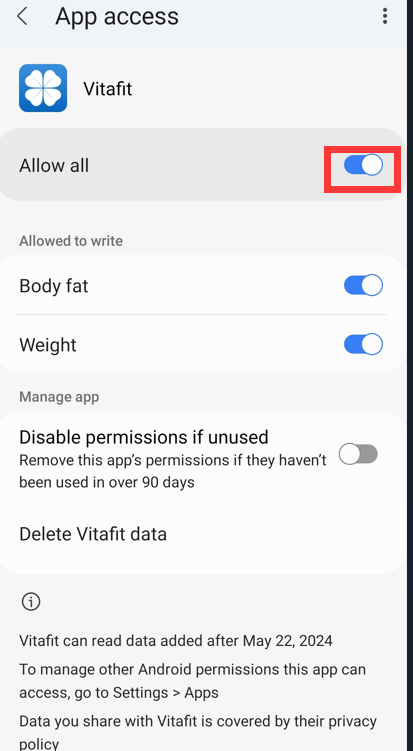The width and height of the screenshot is (413, 751).
Task: Tap Disable permissions if unused title
Action: coord(144,437)
